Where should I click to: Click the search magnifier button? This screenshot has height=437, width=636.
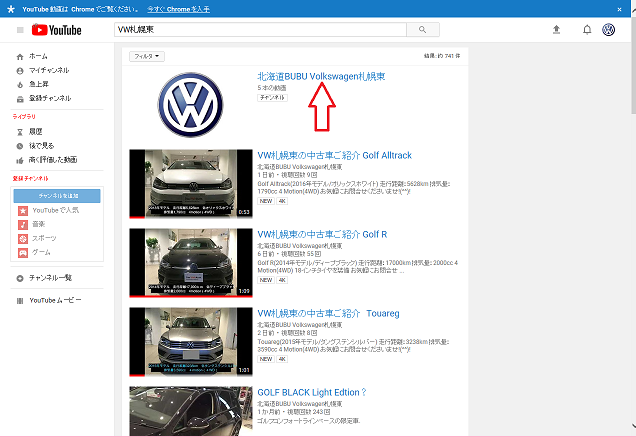423,30
